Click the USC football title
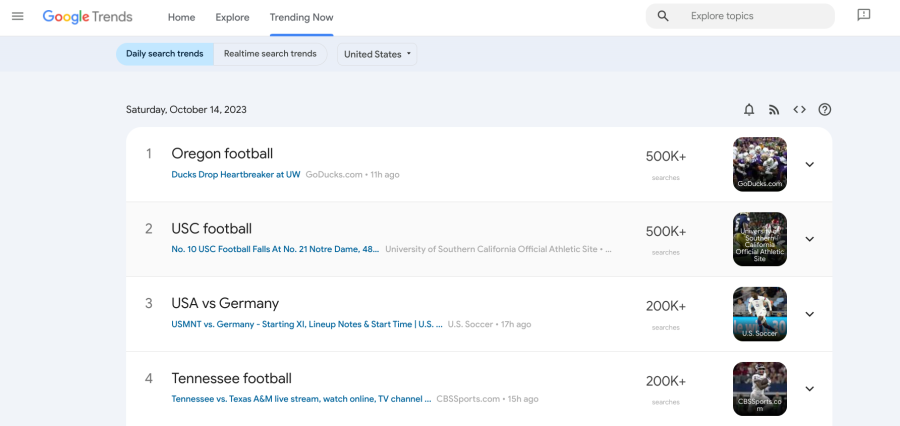The width and height of the screenshot is (900, 426). coord(211,229)
